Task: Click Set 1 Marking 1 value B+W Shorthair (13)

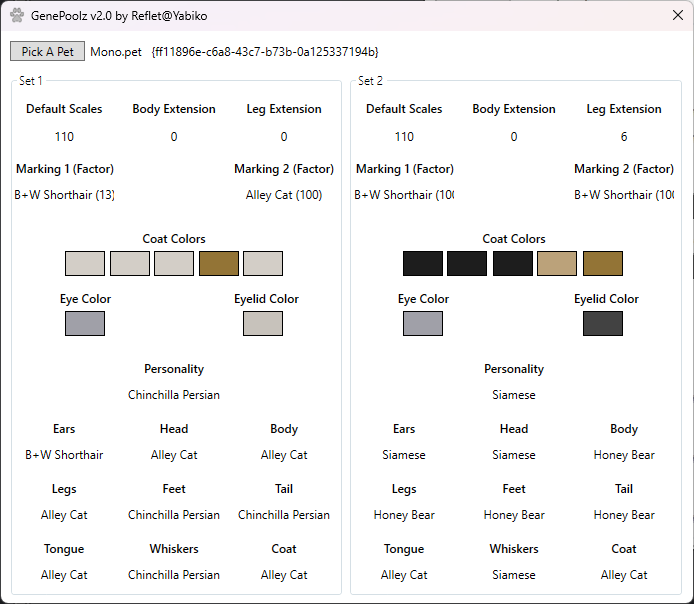Action: (x=64, y=195)
